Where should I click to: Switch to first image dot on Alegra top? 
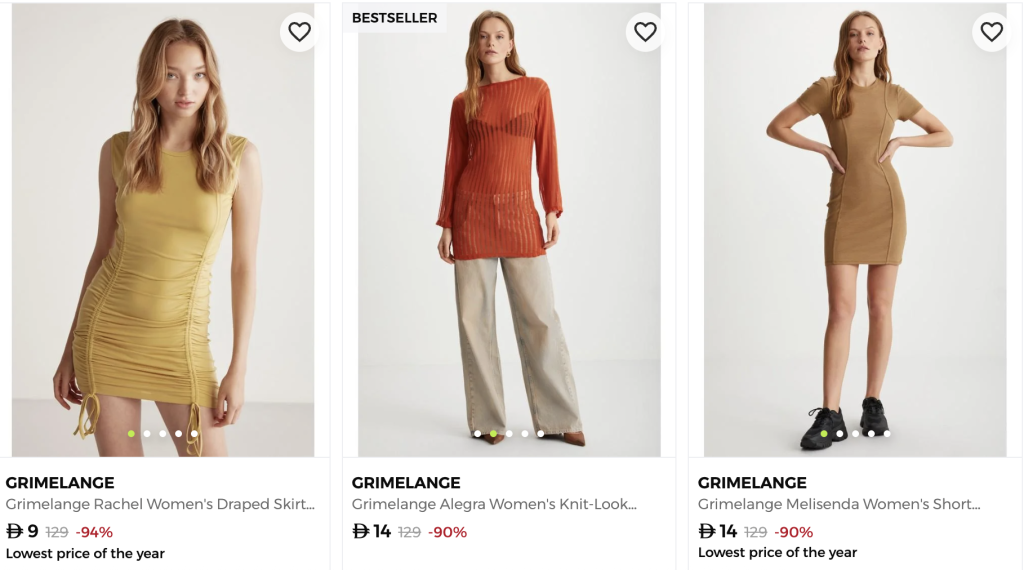tap(477, 434)
